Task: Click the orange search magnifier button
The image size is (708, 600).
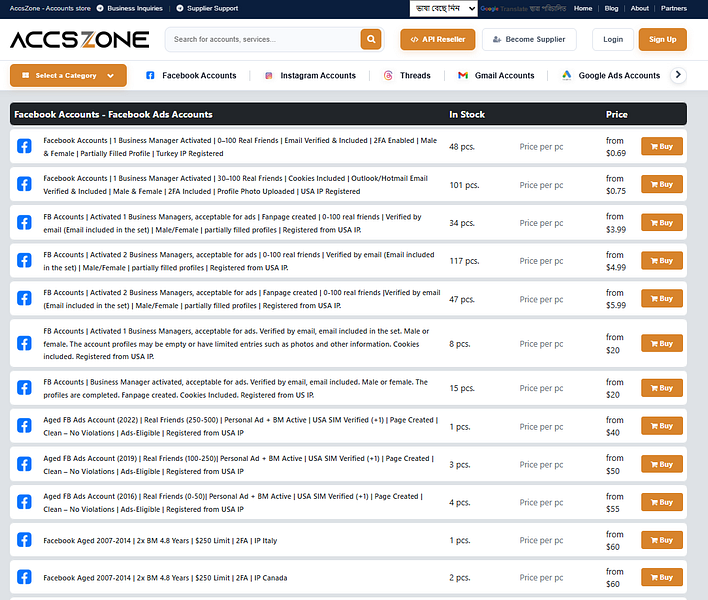Action: [371, 39]
